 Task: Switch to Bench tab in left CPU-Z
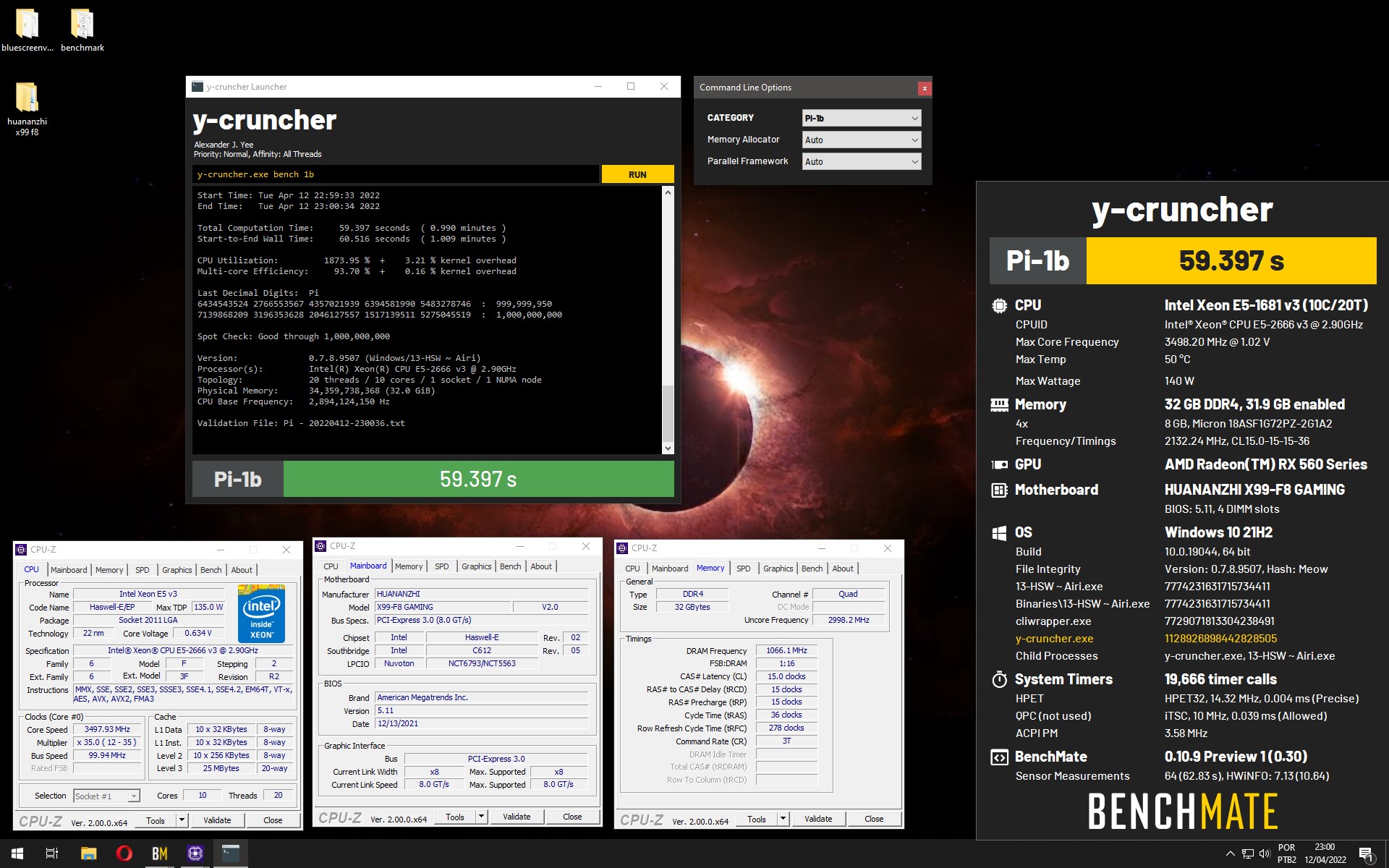point(211,570)
